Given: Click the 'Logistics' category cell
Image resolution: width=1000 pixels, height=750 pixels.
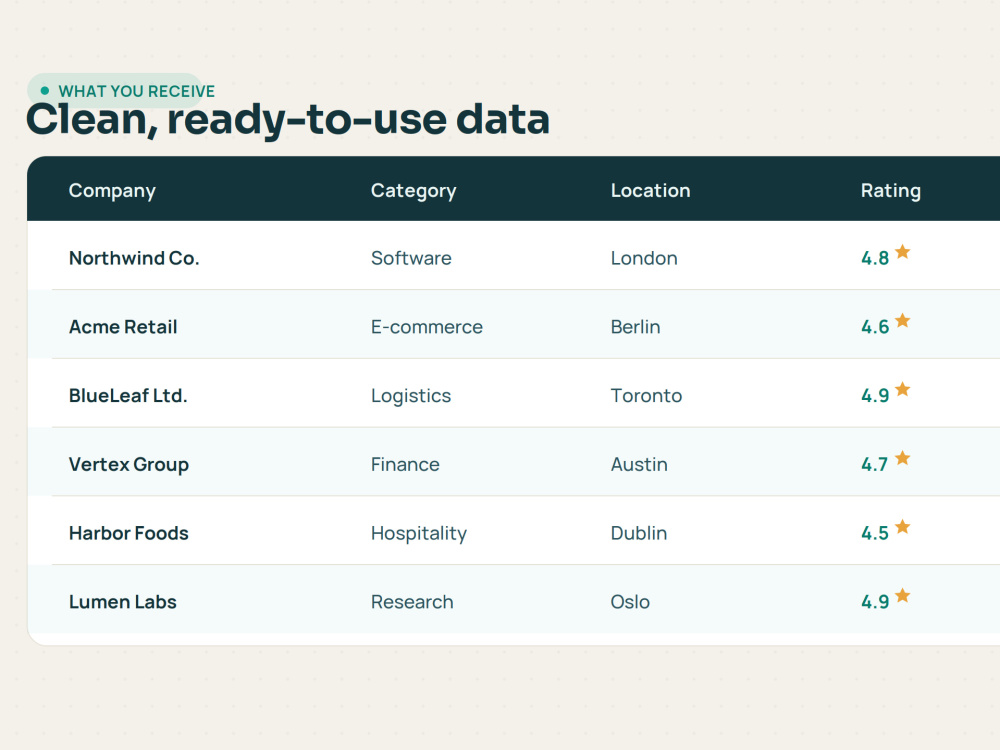Looking at the screenshot, I should pyautogui.click(x=411, y=396).
